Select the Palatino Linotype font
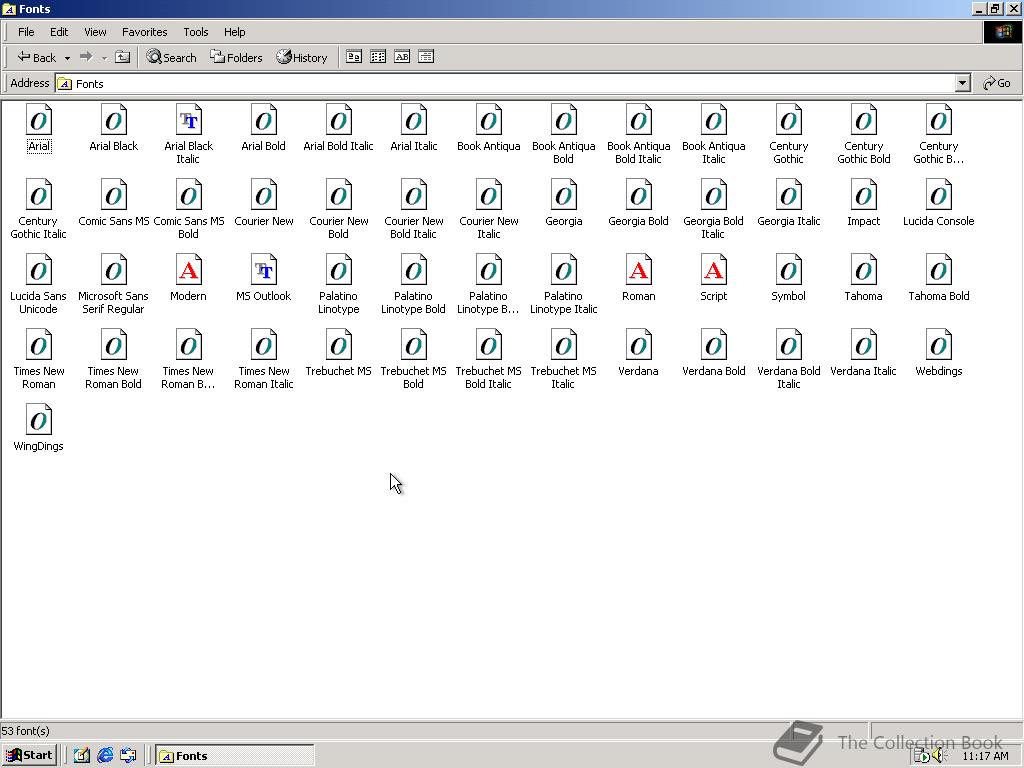This screenshot has height=768, width=1024. pos(338,285)
